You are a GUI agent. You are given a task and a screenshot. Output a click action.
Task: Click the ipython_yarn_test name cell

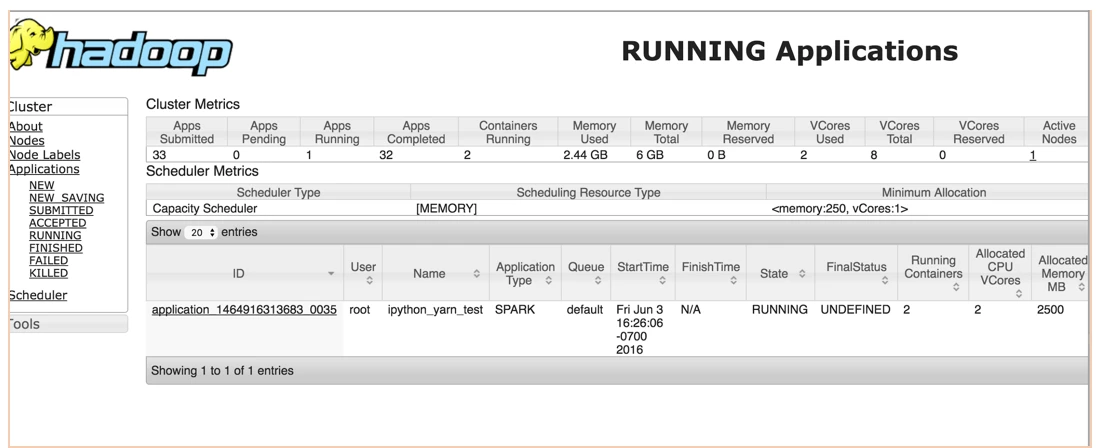tap(435, 310)
